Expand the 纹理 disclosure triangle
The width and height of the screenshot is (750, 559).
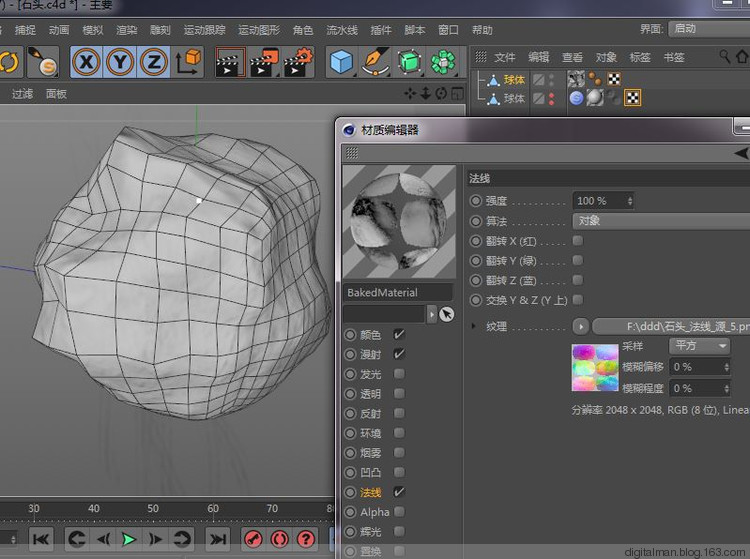pos(473,326)
